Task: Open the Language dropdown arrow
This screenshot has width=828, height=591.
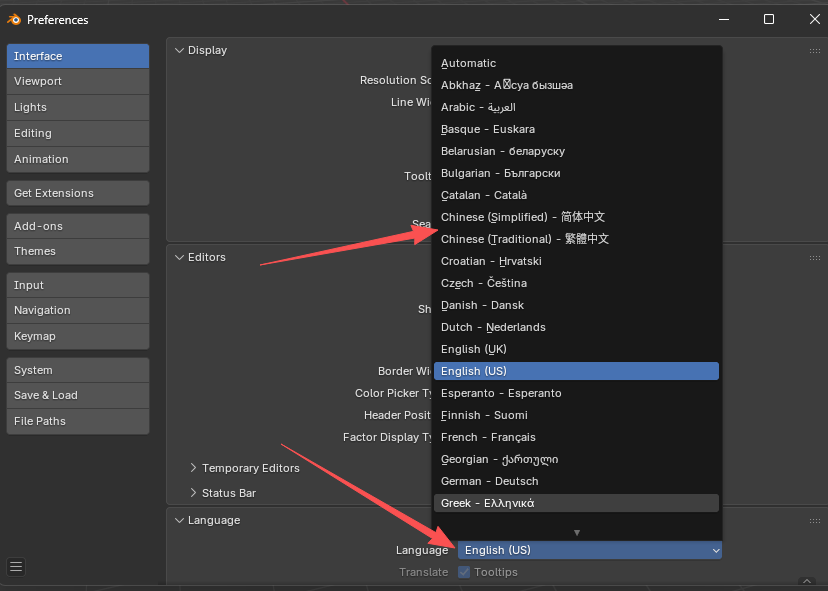Action: (716, 550)
